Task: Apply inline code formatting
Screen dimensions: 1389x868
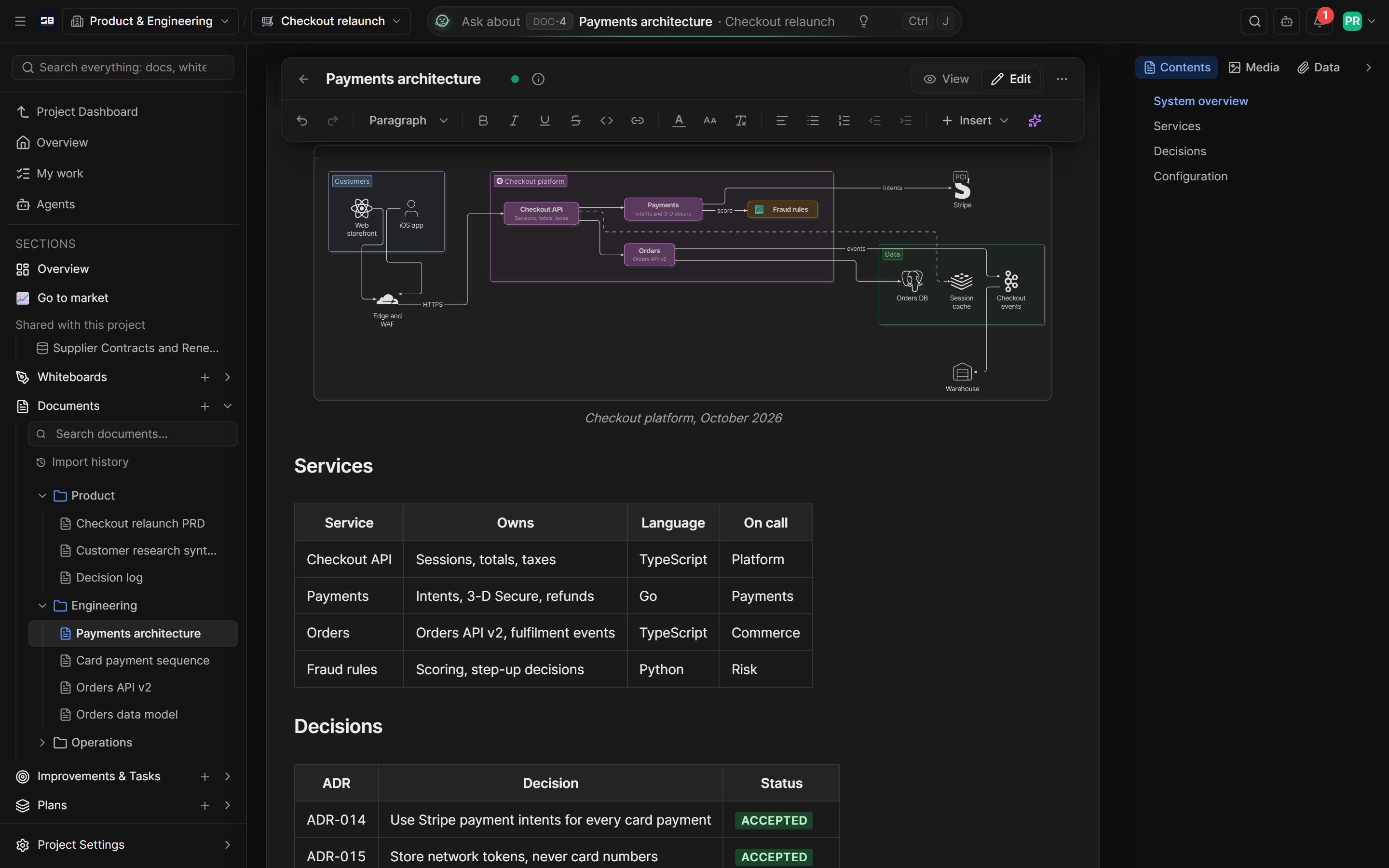Action: 607,121
